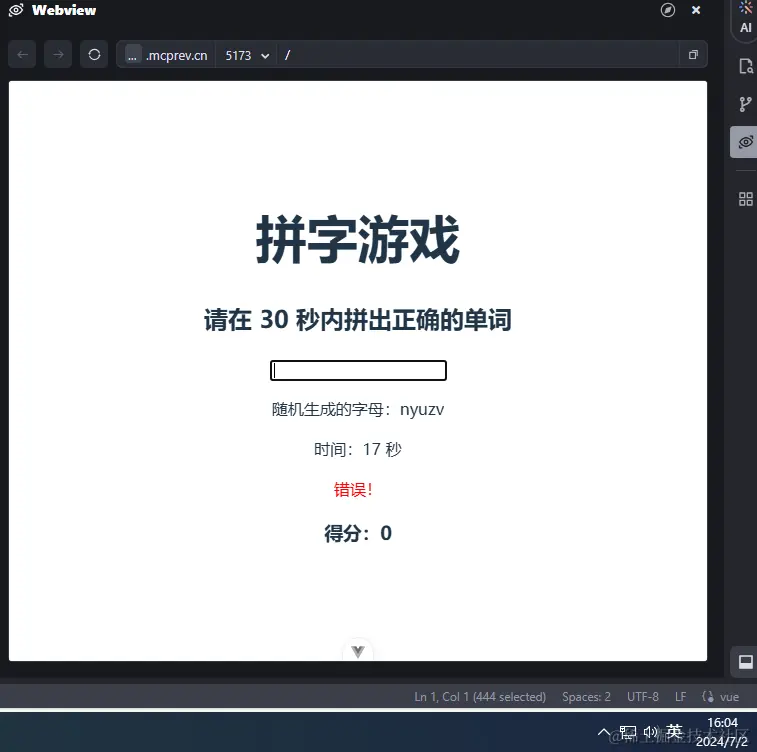
Task: Toggle the Webview eye sidebar icon
Action: (745, 142)
